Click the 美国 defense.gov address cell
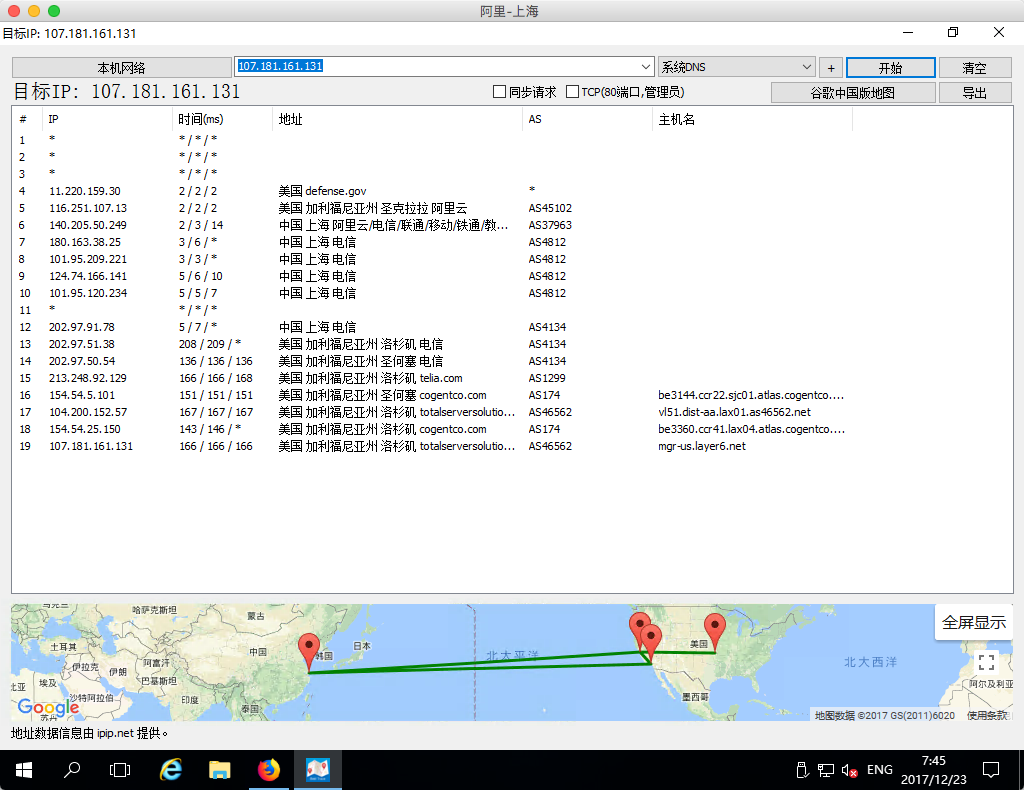Viewport: 1024px width, 790px height. [323, 191]
